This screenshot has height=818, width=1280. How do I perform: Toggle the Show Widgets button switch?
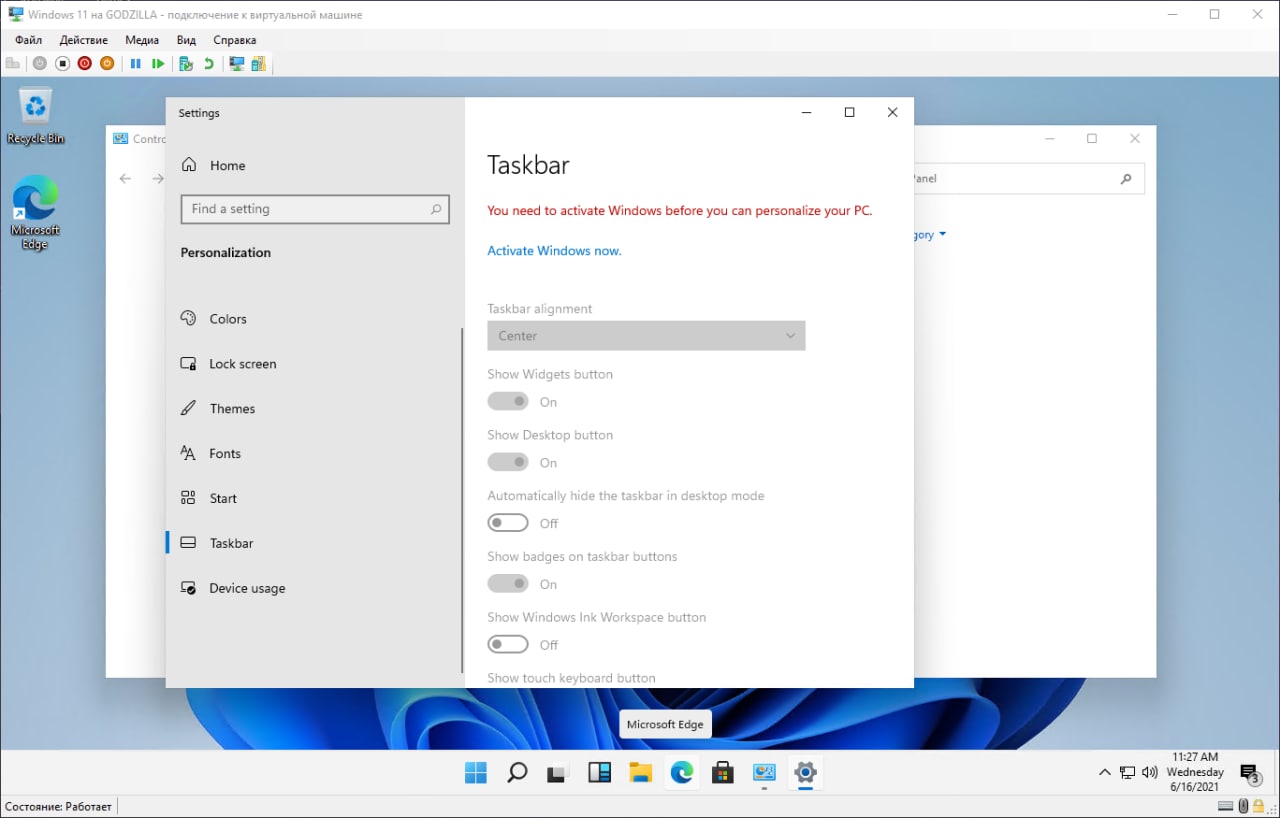508,402
